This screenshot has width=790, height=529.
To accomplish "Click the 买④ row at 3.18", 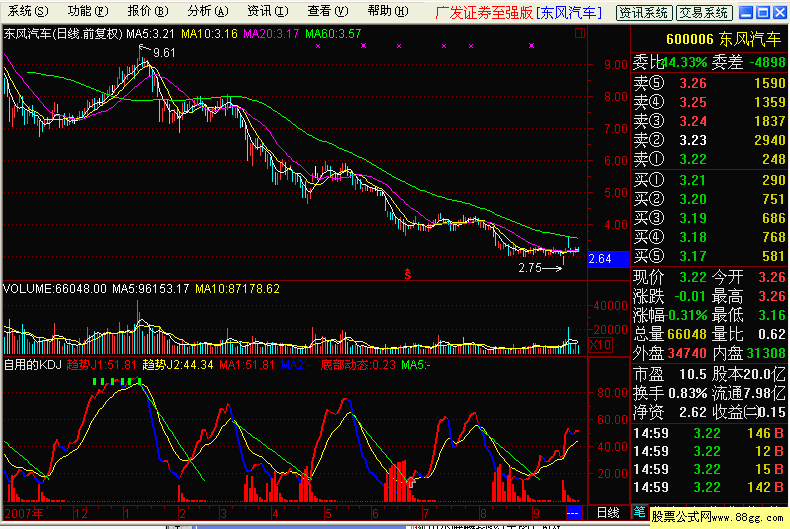I will 709,237.
